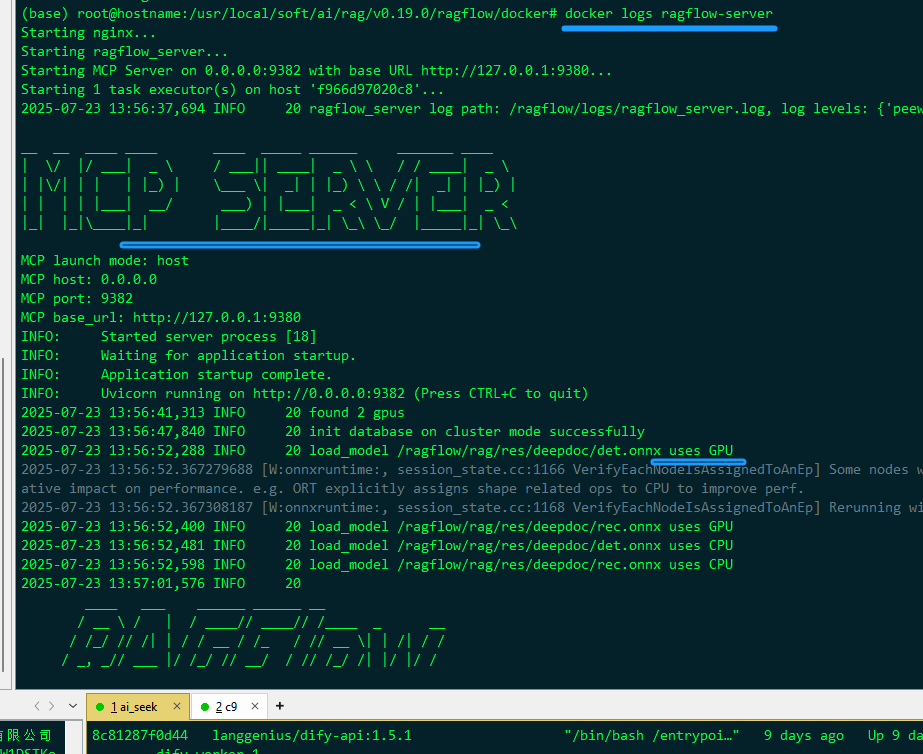Click the "rec.onnx uses GPU" log line

377,526
